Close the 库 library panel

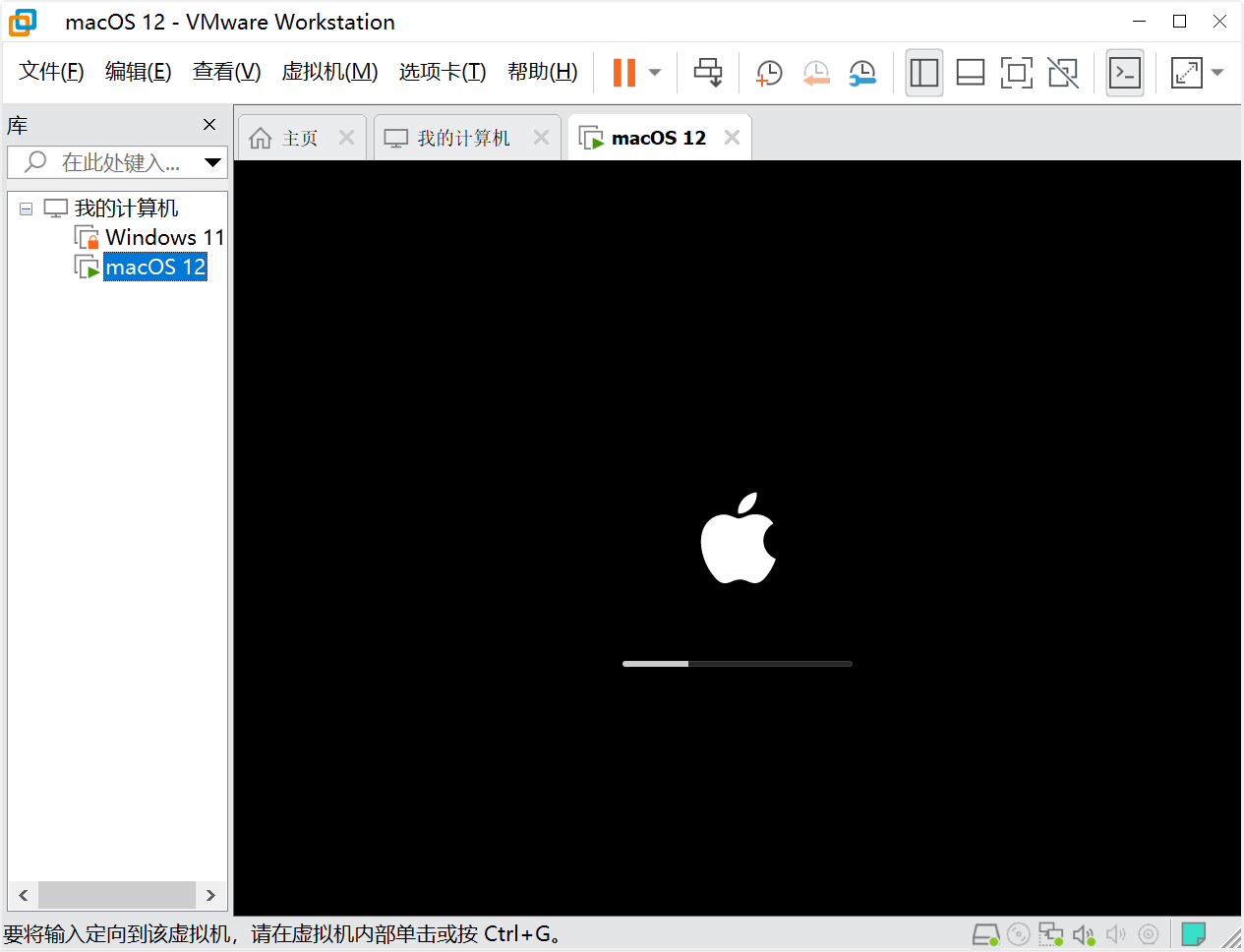point(209,125)
